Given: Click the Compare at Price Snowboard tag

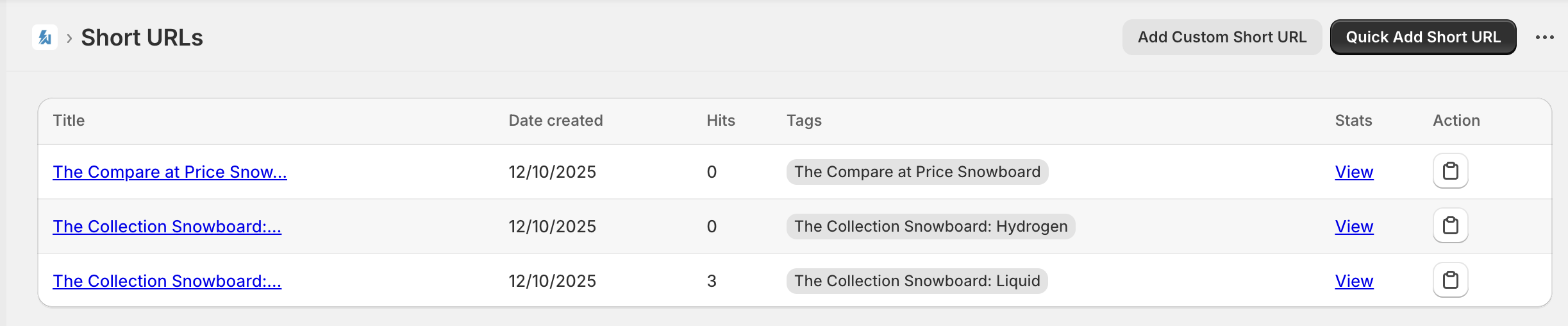Looking at the screenshot, I should pyautogui.click(x=917, y=172).
